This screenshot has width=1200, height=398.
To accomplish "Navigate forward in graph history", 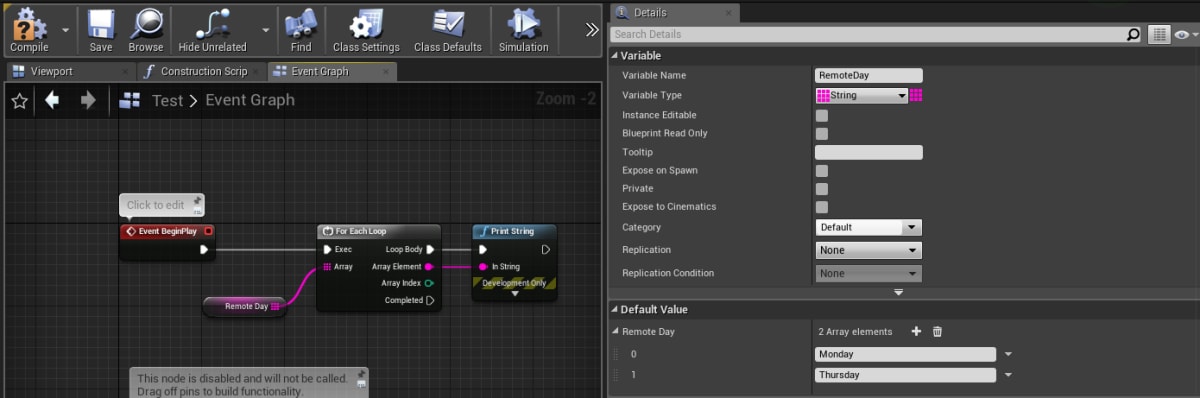I will [88, 100].
